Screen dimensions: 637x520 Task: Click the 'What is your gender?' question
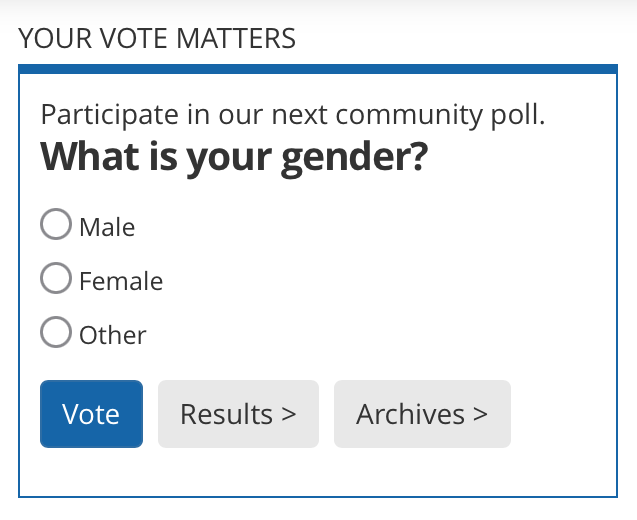pos(234,157)
